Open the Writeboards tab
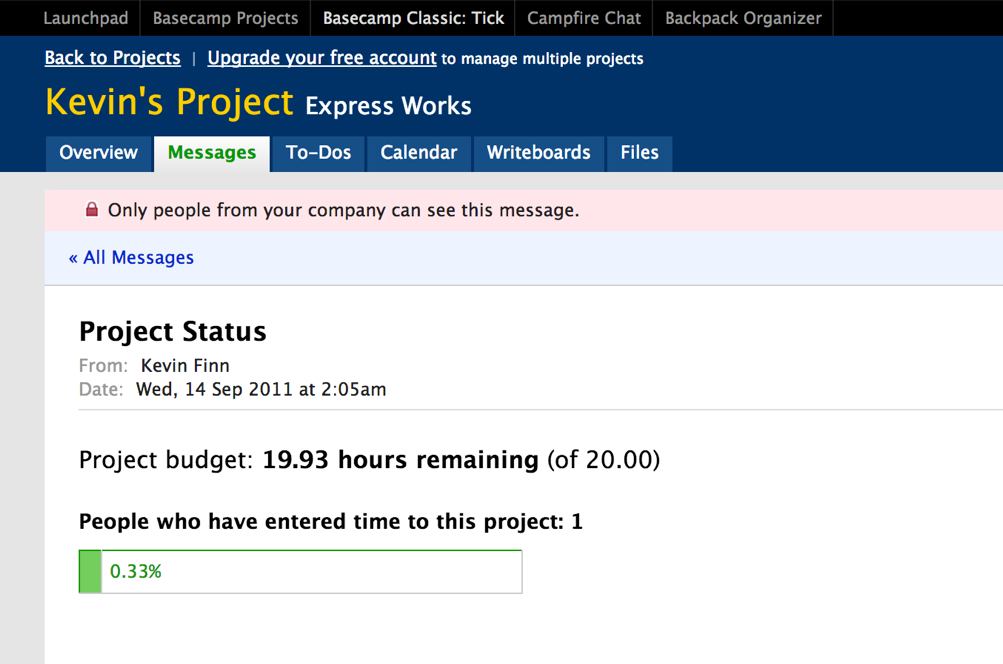 click(538, 153)
